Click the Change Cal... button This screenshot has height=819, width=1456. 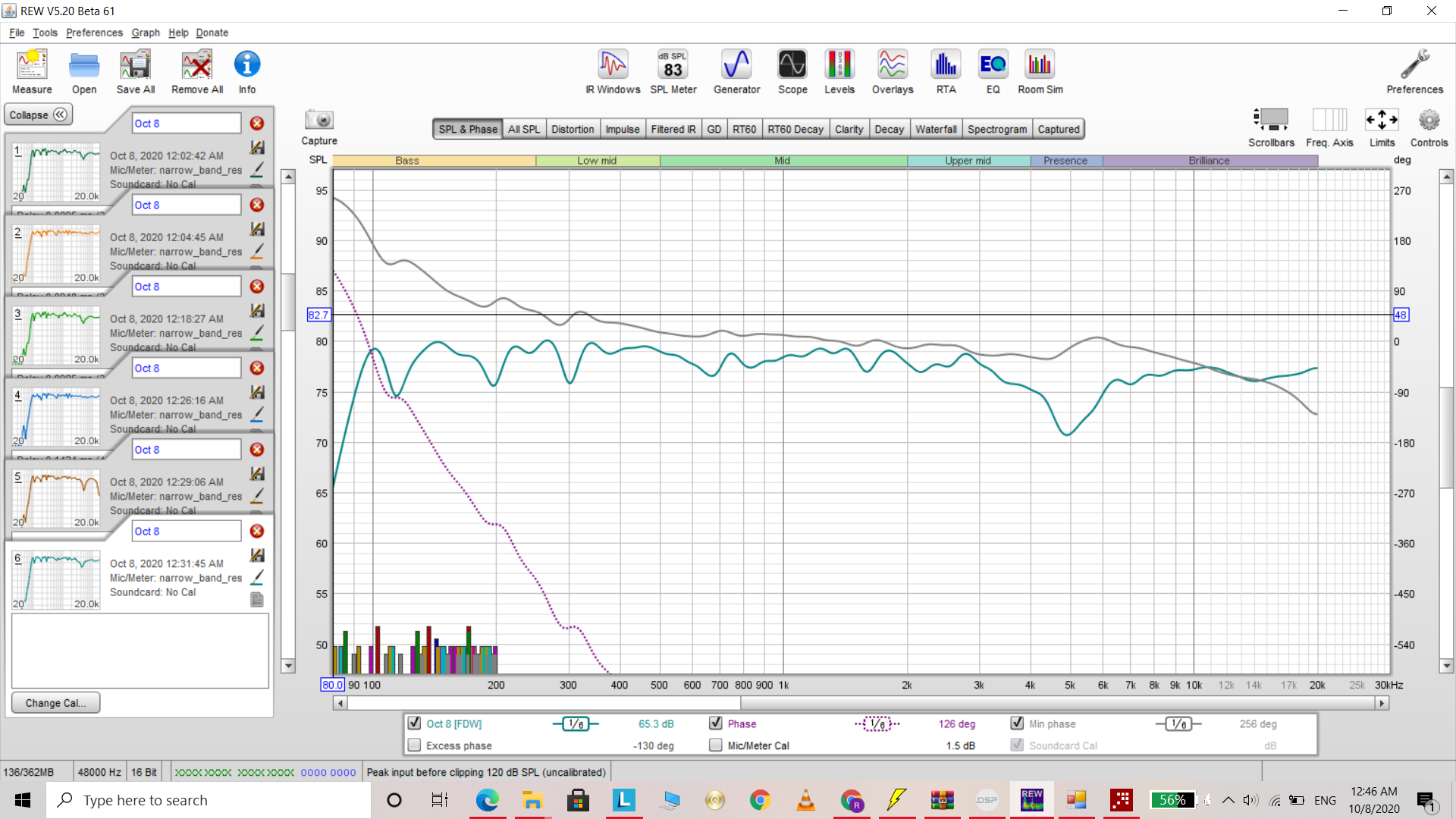55,703
